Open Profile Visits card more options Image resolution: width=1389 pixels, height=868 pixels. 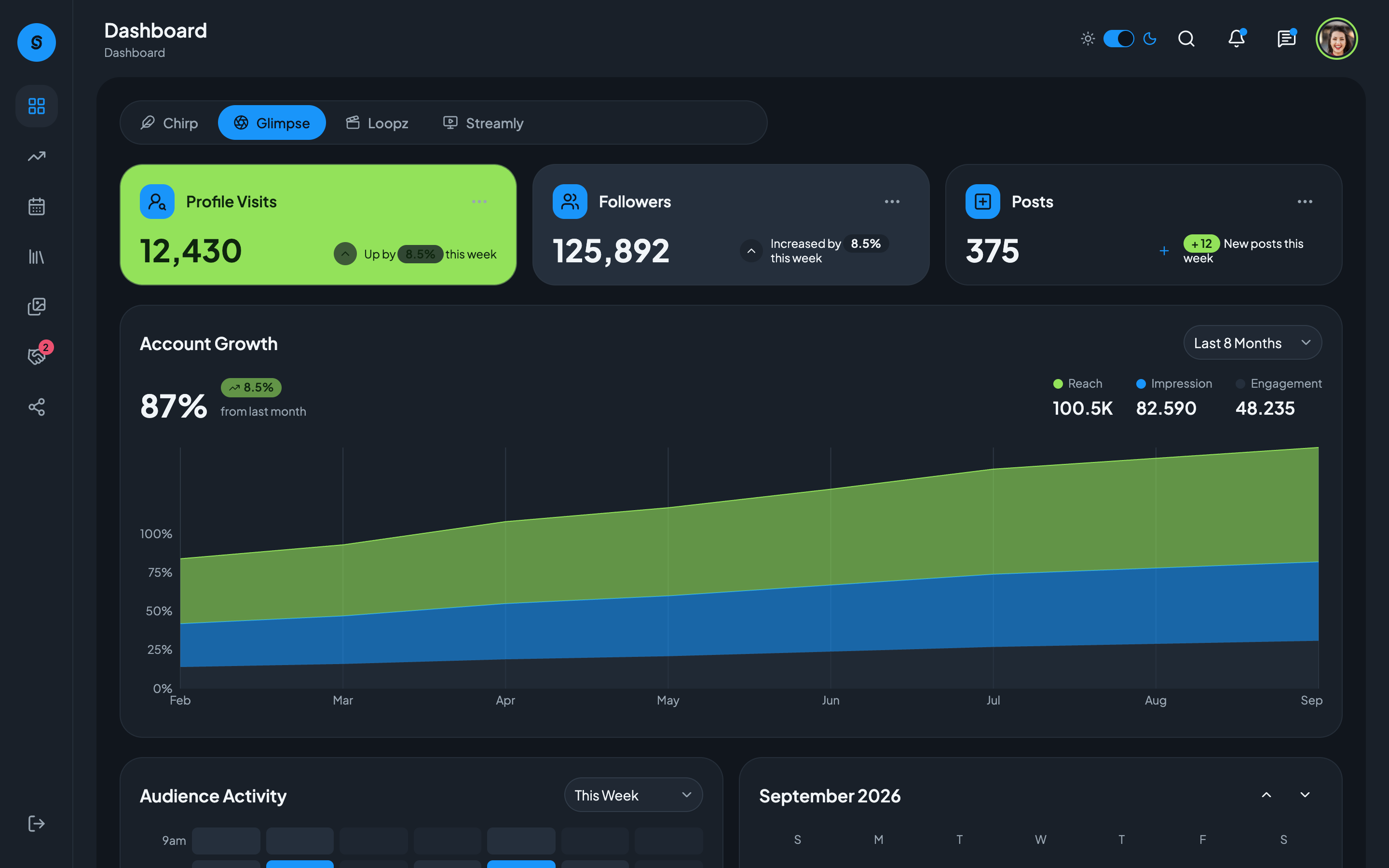click(x=479, y=202)
